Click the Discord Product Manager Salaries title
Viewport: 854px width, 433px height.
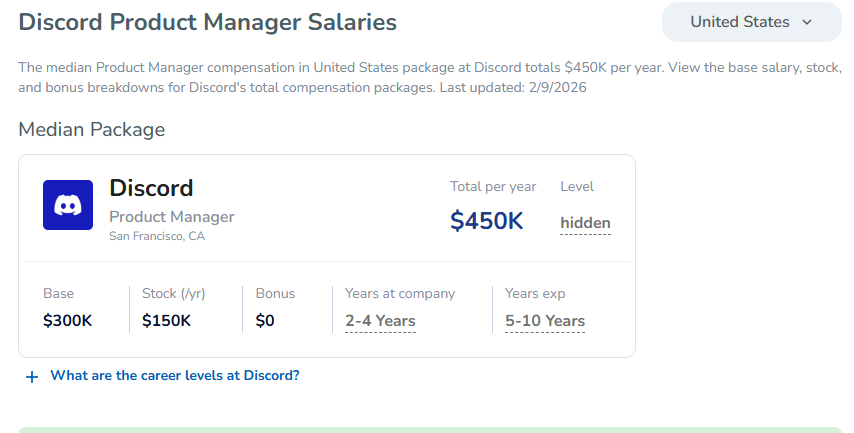click(x=207, y=22)
